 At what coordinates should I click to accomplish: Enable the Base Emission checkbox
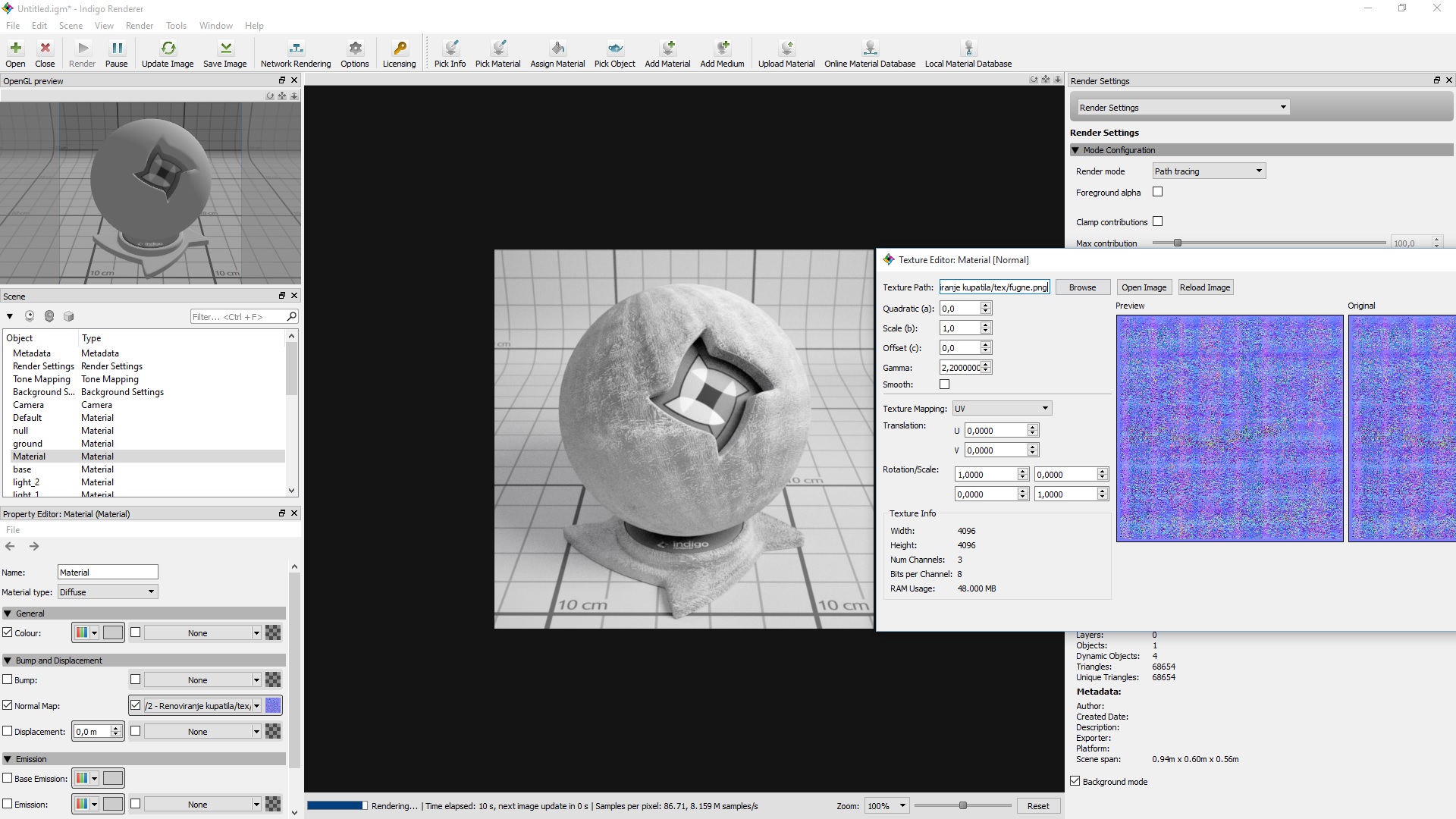pos(8,778)
